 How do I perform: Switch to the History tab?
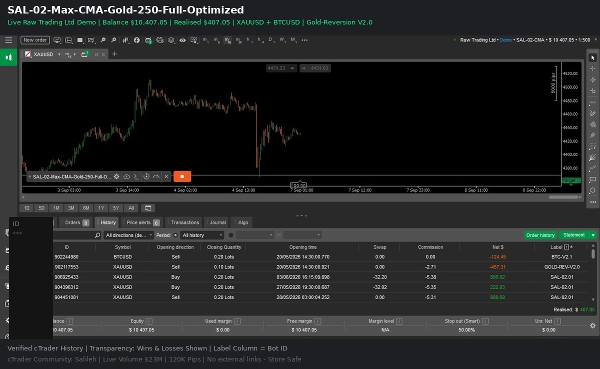[107, 222]
